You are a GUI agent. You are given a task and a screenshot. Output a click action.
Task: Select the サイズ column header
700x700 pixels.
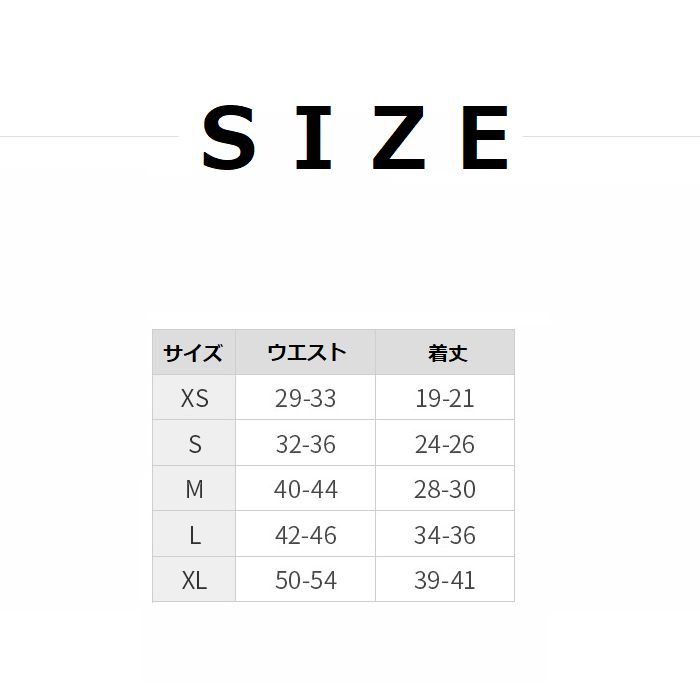(x=194, y=352)
